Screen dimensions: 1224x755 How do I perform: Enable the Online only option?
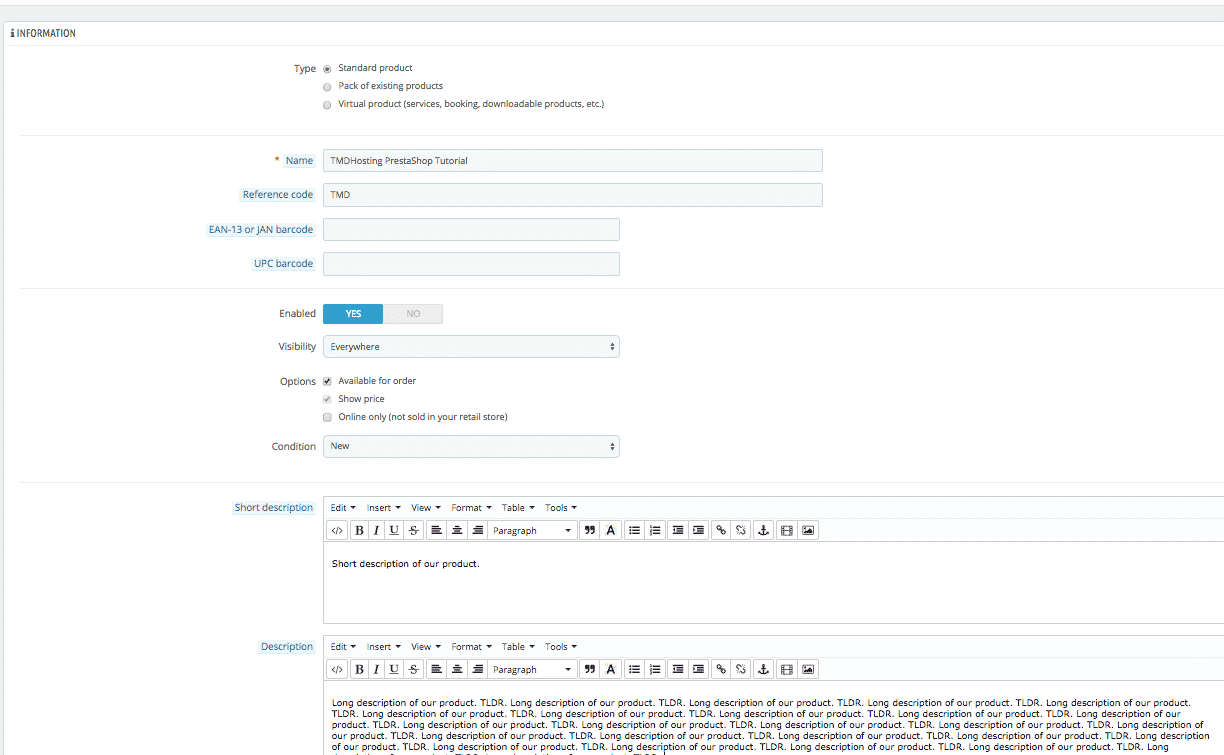pos(327,416)
